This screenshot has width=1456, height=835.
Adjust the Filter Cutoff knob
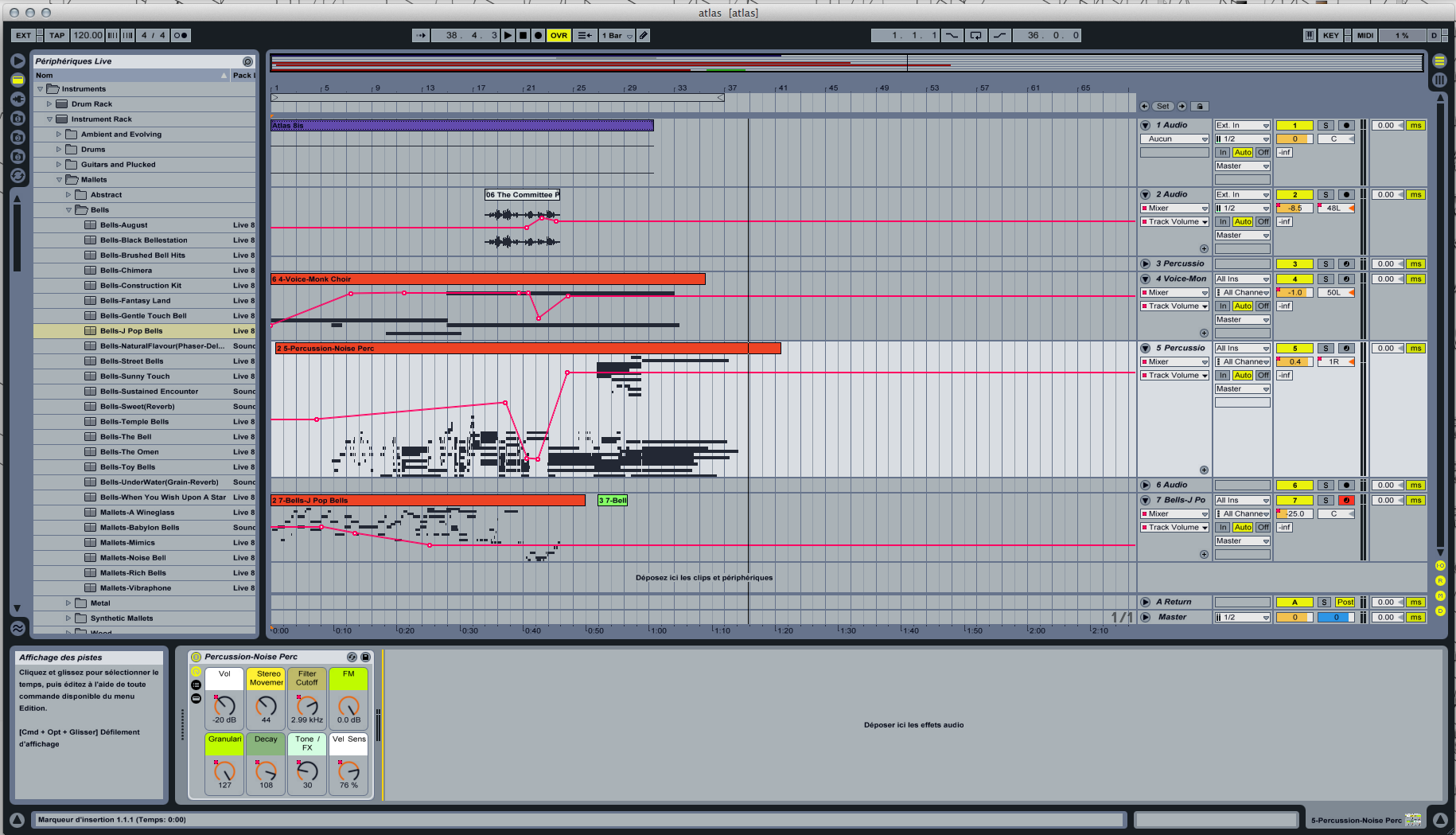[307, 705]
